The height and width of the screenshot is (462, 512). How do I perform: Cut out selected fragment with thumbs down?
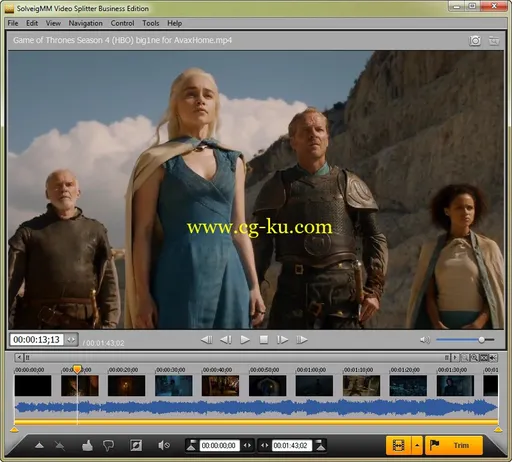(109, 445)
